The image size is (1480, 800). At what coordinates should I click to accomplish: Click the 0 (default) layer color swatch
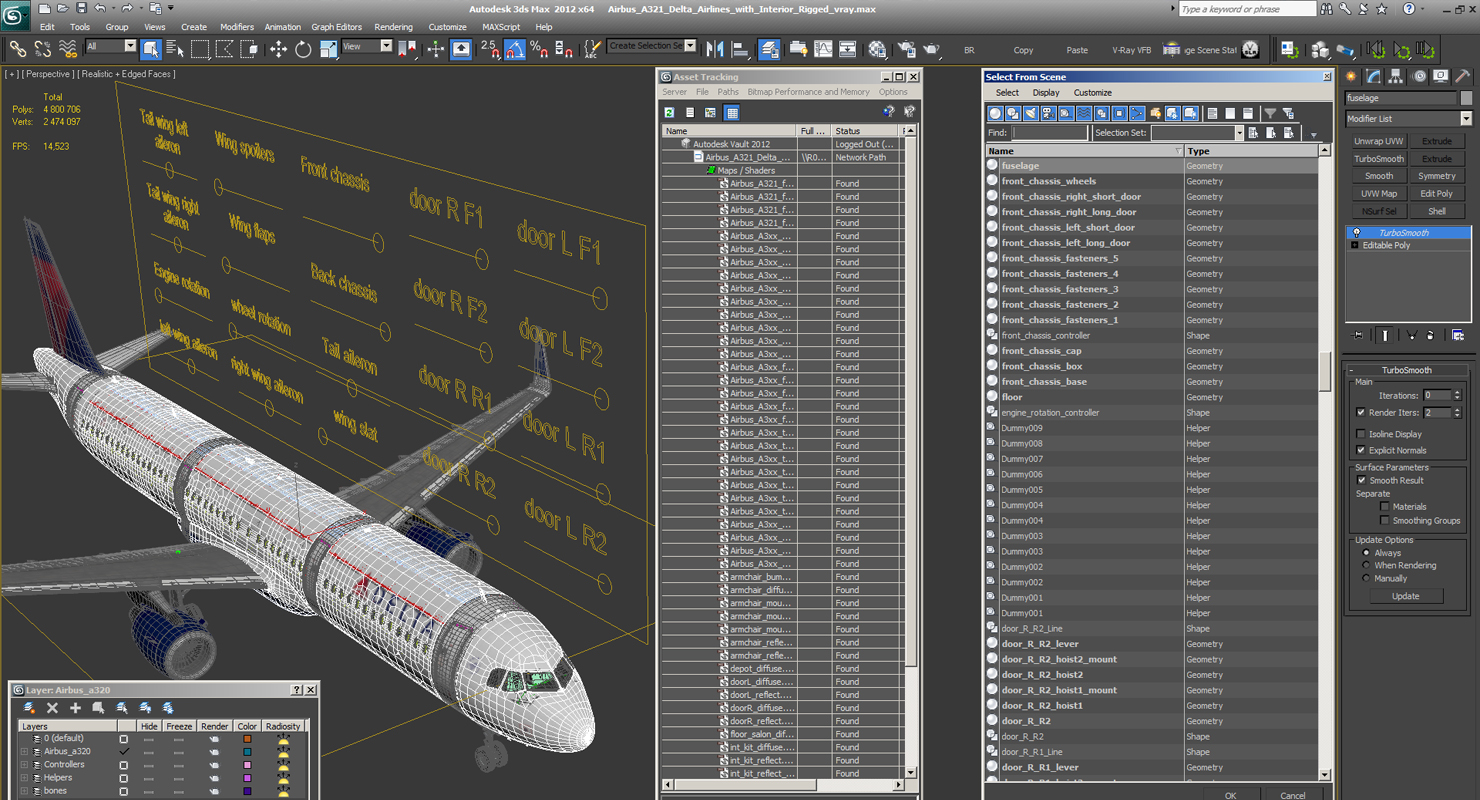tap(247, 739)
